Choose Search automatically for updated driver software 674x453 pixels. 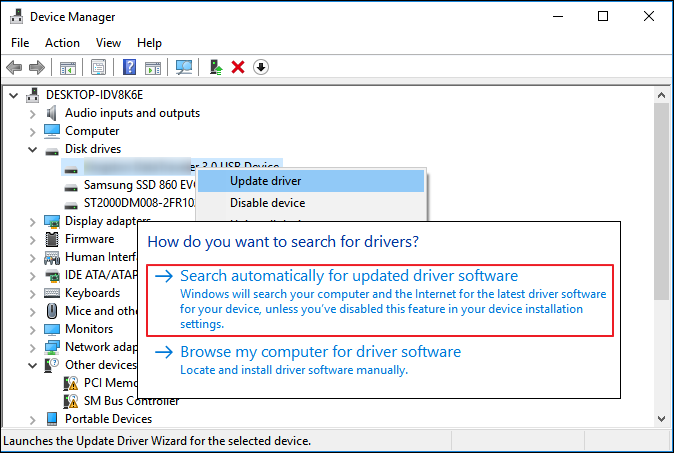point(349,276)
